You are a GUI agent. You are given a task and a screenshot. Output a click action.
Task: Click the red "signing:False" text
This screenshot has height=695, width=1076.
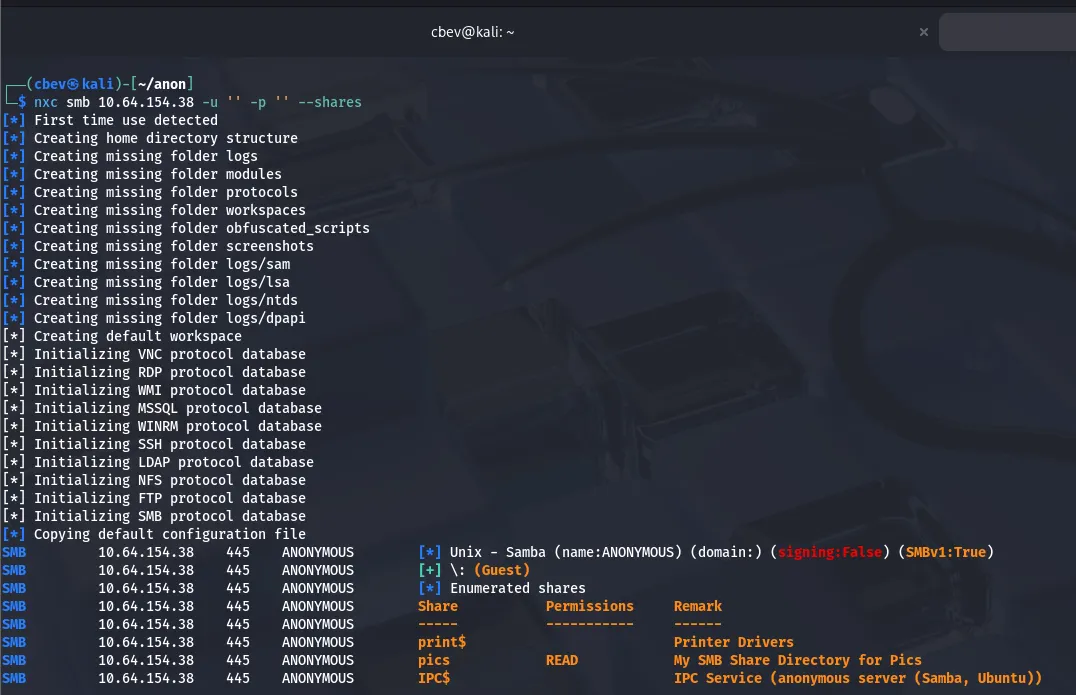[830, 552]
